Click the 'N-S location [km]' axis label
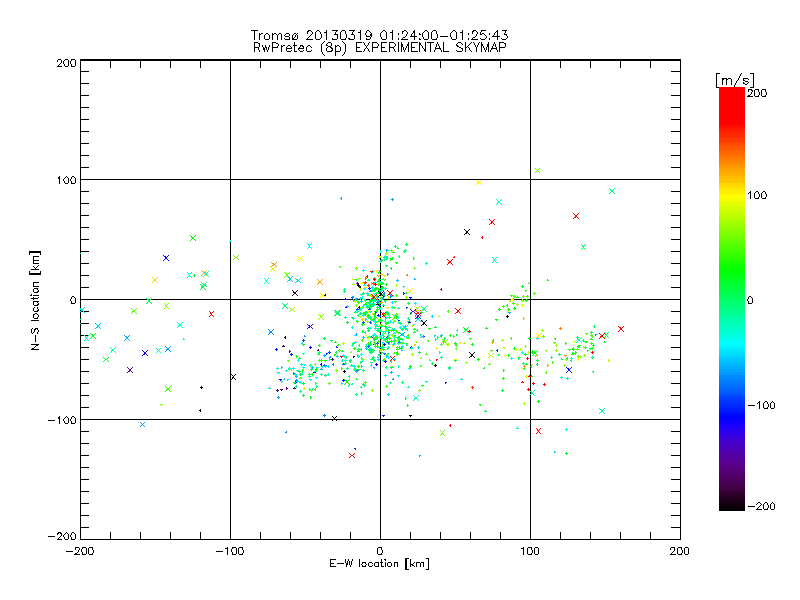Image resolution: width=800 pixels, height=600 pixels. [35, 300]
